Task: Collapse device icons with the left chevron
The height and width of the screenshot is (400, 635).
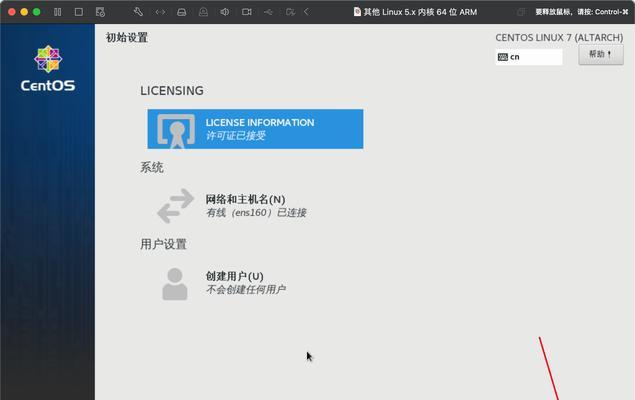Action: (x=307, y=12)
